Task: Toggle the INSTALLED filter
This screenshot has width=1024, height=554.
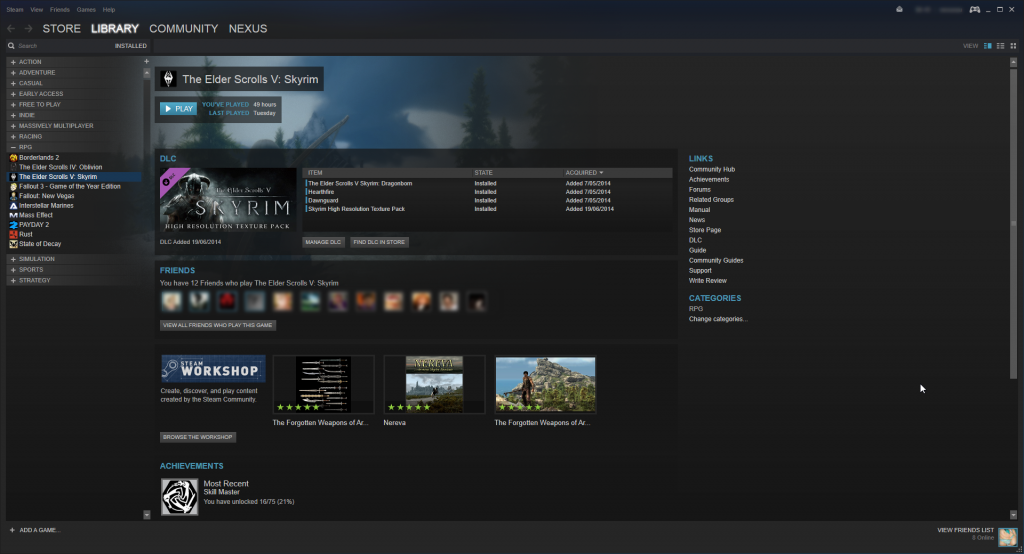Action: 131,46
